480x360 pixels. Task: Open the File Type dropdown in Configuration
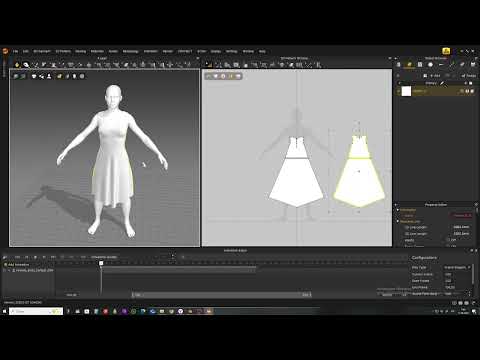pyautogui.click(x=457, y=267)
